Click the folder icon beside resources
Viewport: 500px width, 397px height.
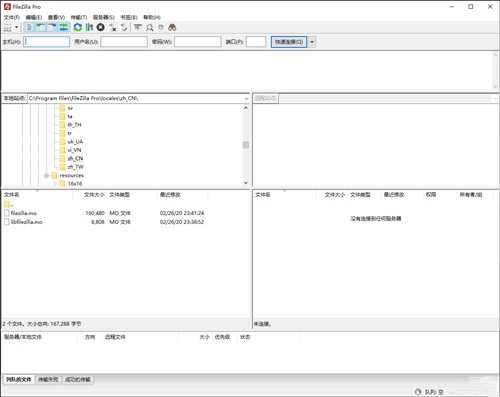55,175
